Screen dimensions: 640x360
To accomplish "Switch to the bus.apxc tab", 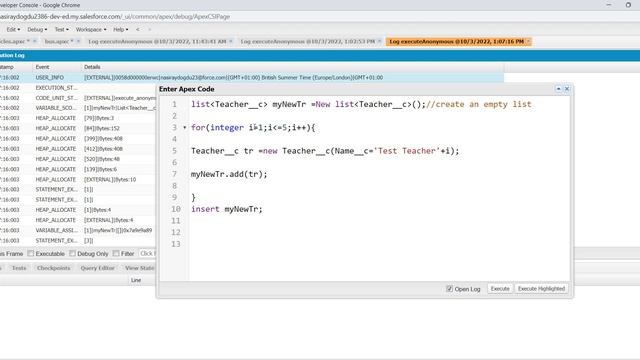I will tap(59, 41).
